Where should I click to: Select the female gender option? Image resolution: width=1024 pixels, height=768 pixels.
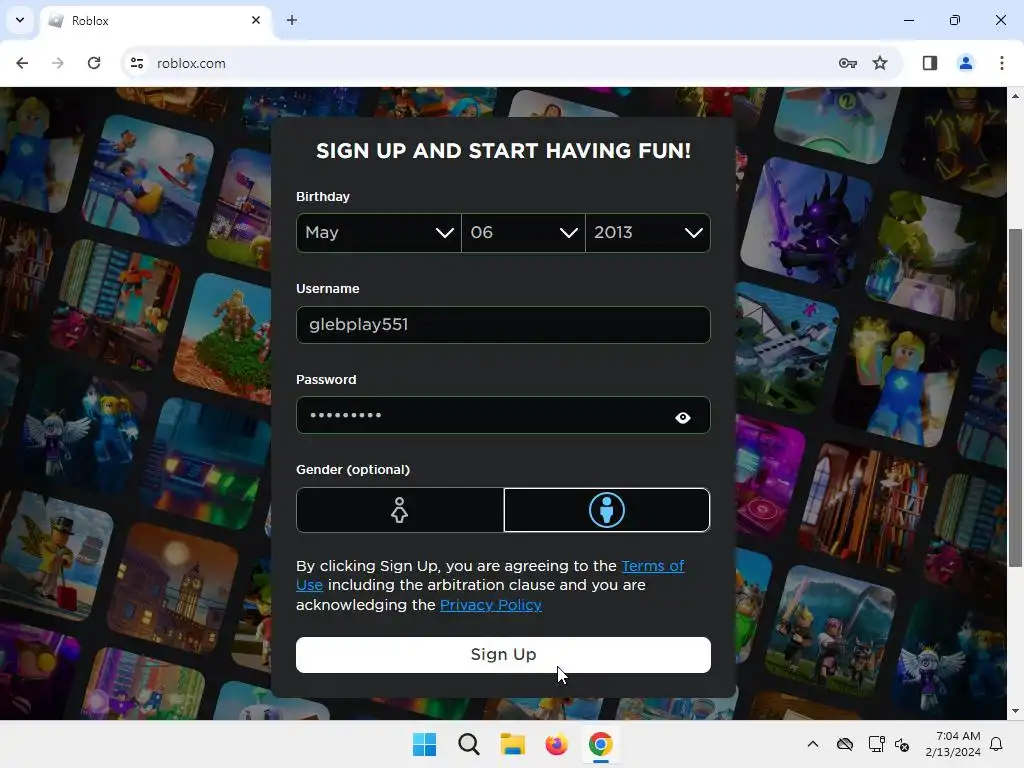tap(400, 510)
